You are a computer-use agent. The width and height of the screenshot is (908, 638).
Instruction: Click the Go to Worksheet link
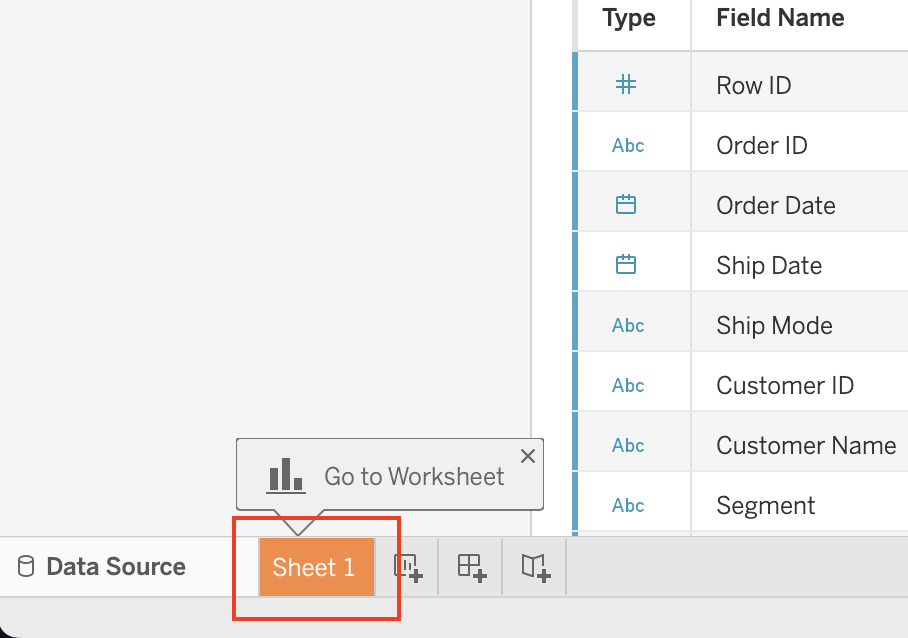pyautogui.click(x=414, y=476)
